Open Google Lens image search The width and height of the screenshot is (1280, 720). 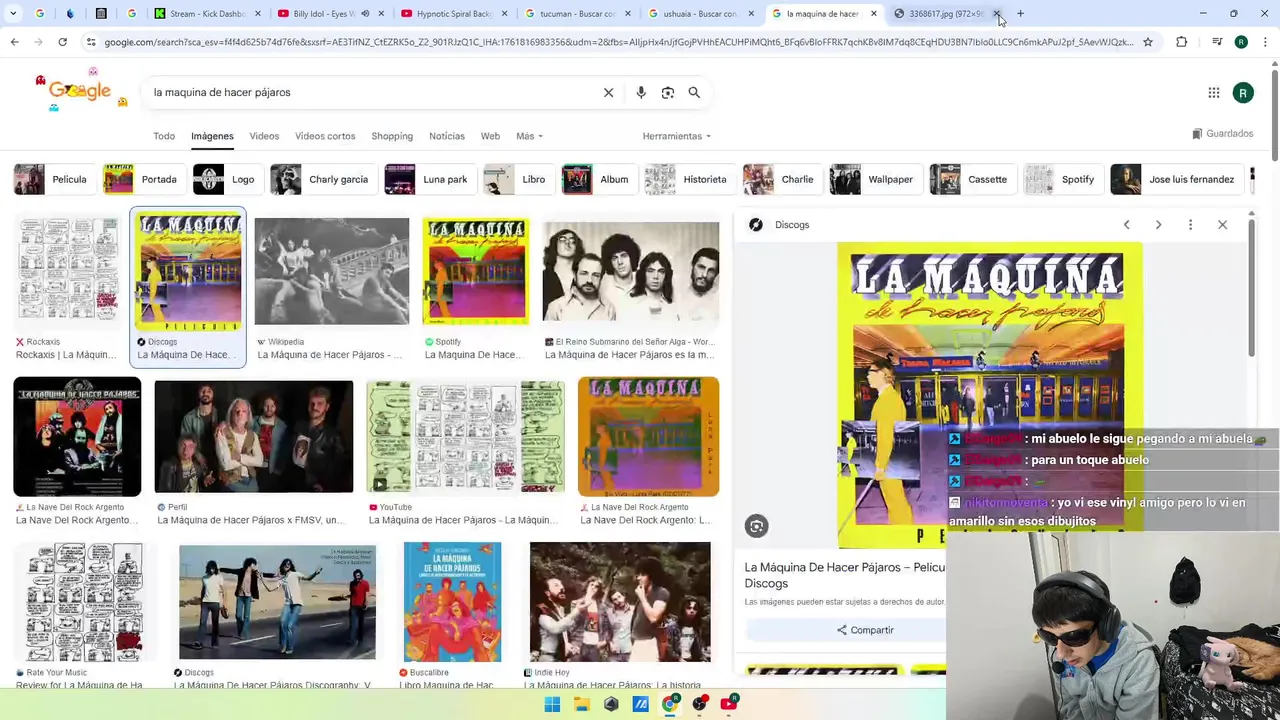pos(668,92)
